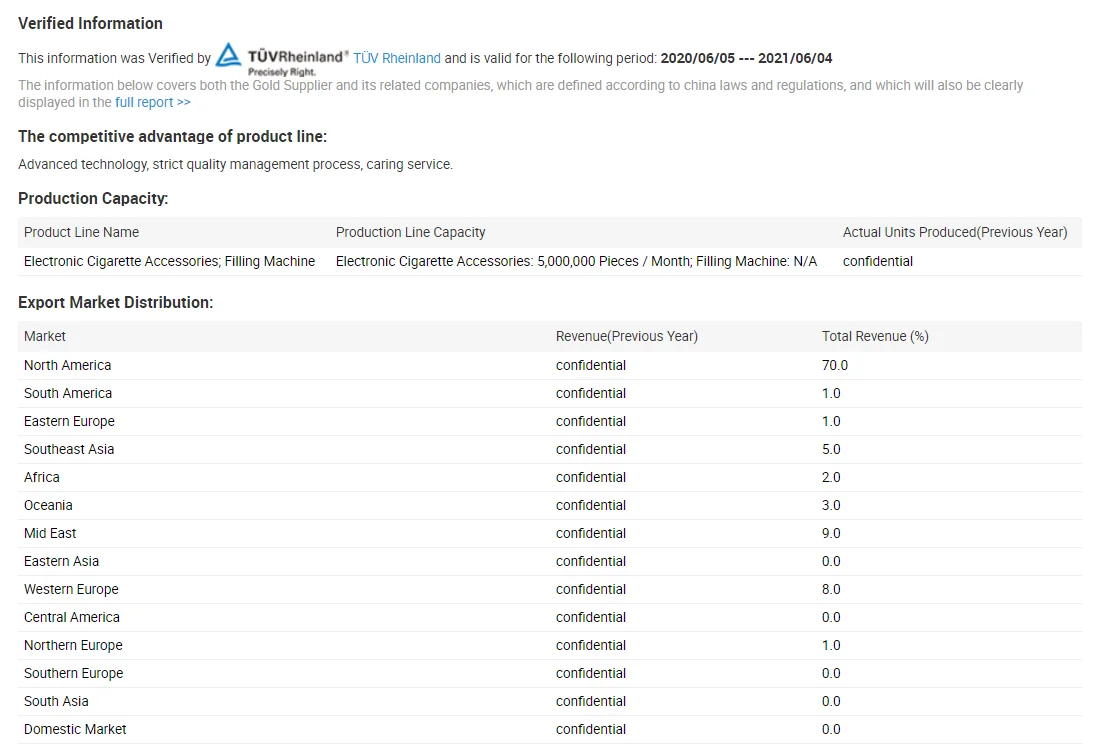Click the Southeast Asia market row
This screenshot has height=749, width=1100.
pyautogui.click(x=69, y=449)
